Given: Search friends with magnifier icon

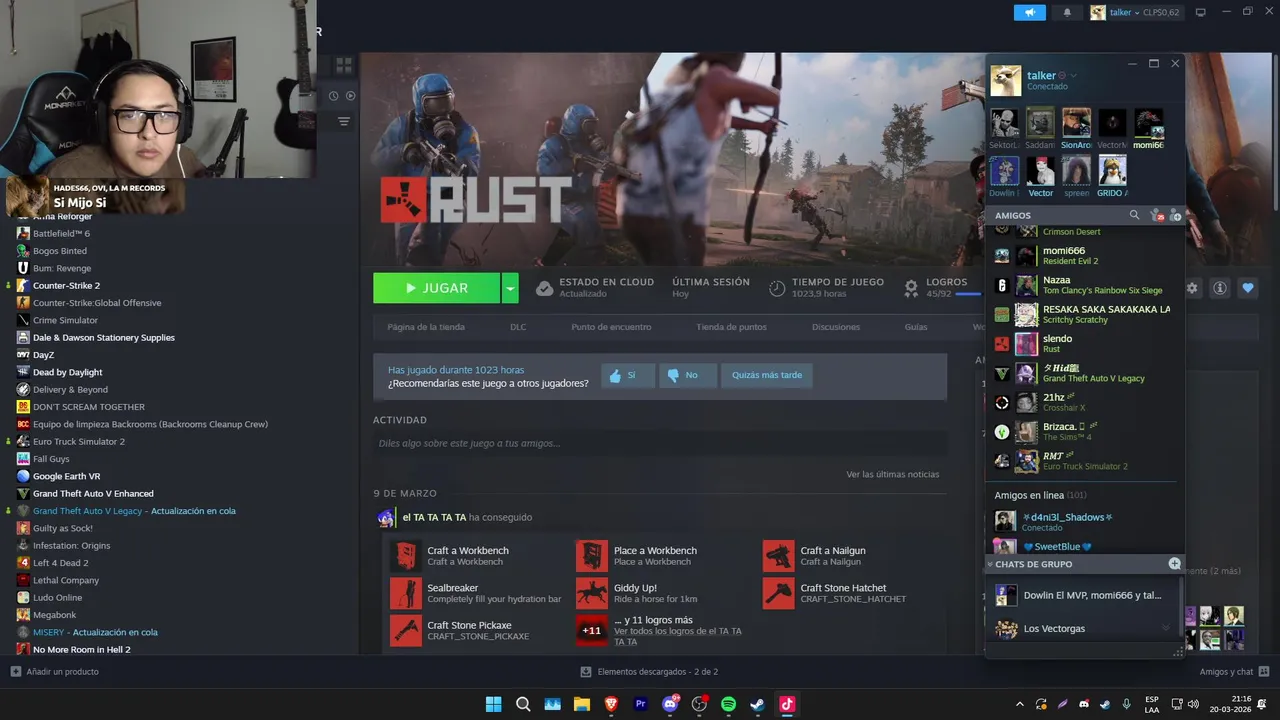Looking at the screenshot, I should (x=1134, y=215).
